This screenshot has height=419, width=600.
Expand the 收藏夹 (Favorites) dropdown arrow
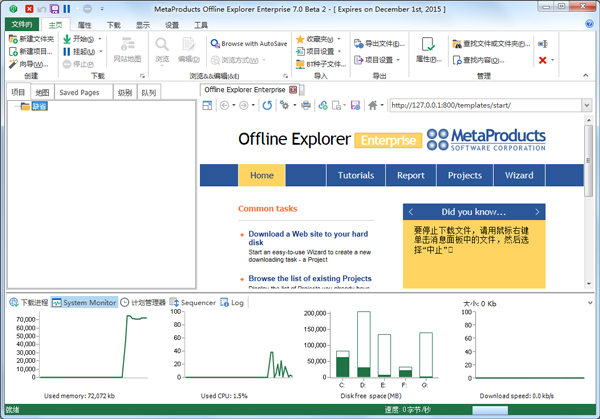coord(339,39)
